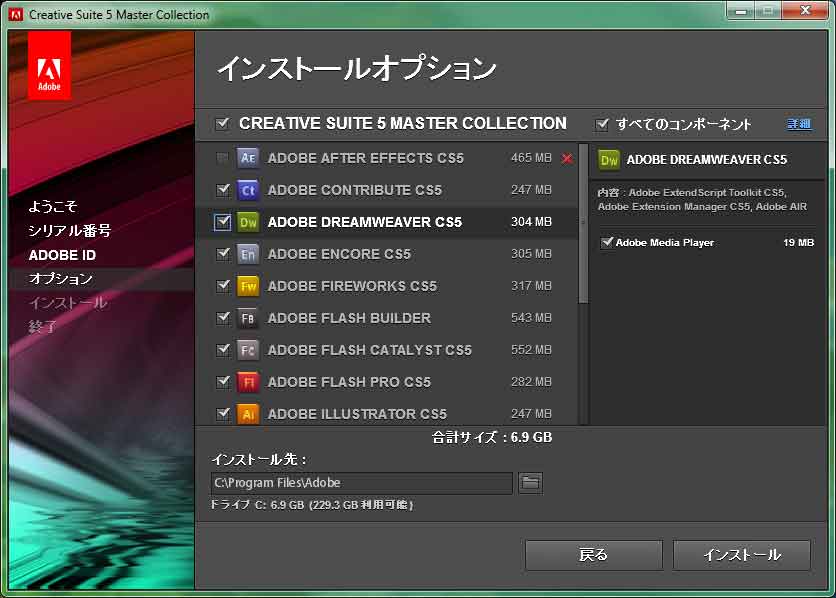The width and height of the screenshot is (836, 598).
Task: Uncheck Adobe Dreamweaver CS5
Action: (x=222, y=222)
